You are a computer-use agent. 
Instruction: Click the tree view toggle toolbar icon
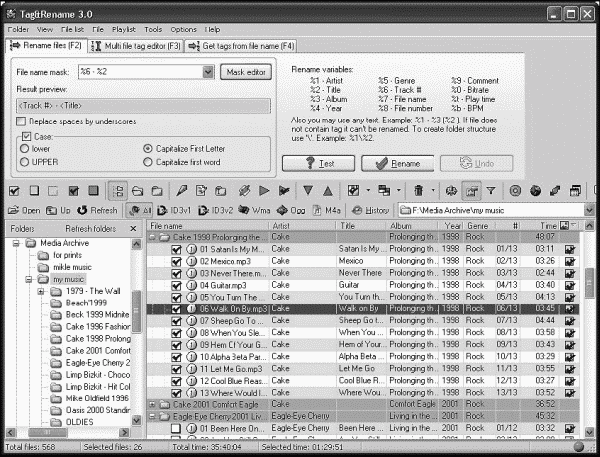[x=118, y=191]
